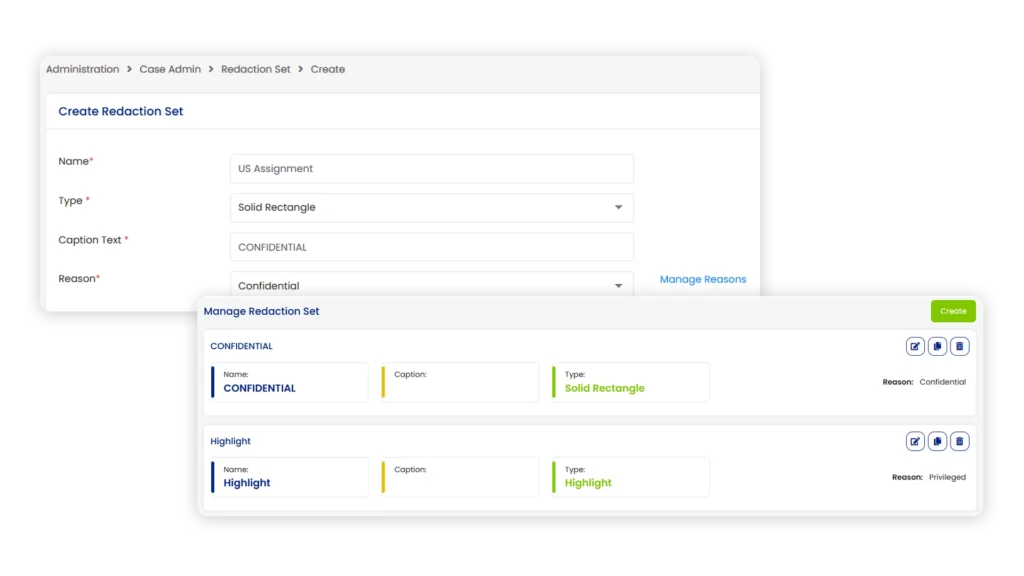This screenshot has height=576, width=1024.
Task: Select the CONFIDENTIAL section label
Action: (242, 346)
